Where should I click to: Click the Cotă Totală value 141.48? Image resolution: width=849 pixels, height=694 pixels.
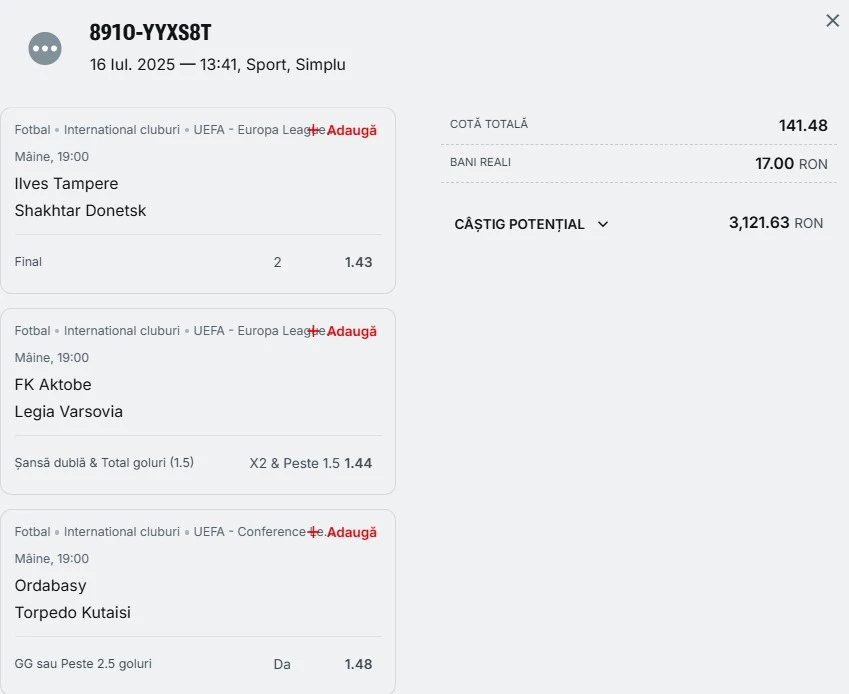803,126
